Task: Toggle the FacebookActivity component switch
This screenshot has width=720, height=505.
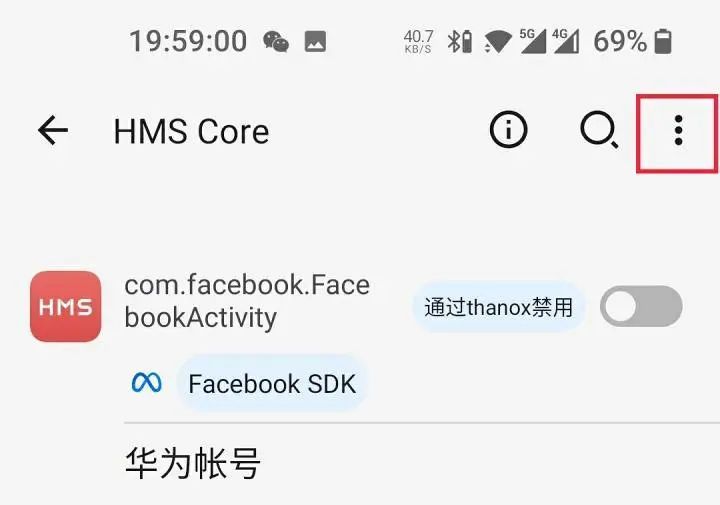Action: point(641,306)
